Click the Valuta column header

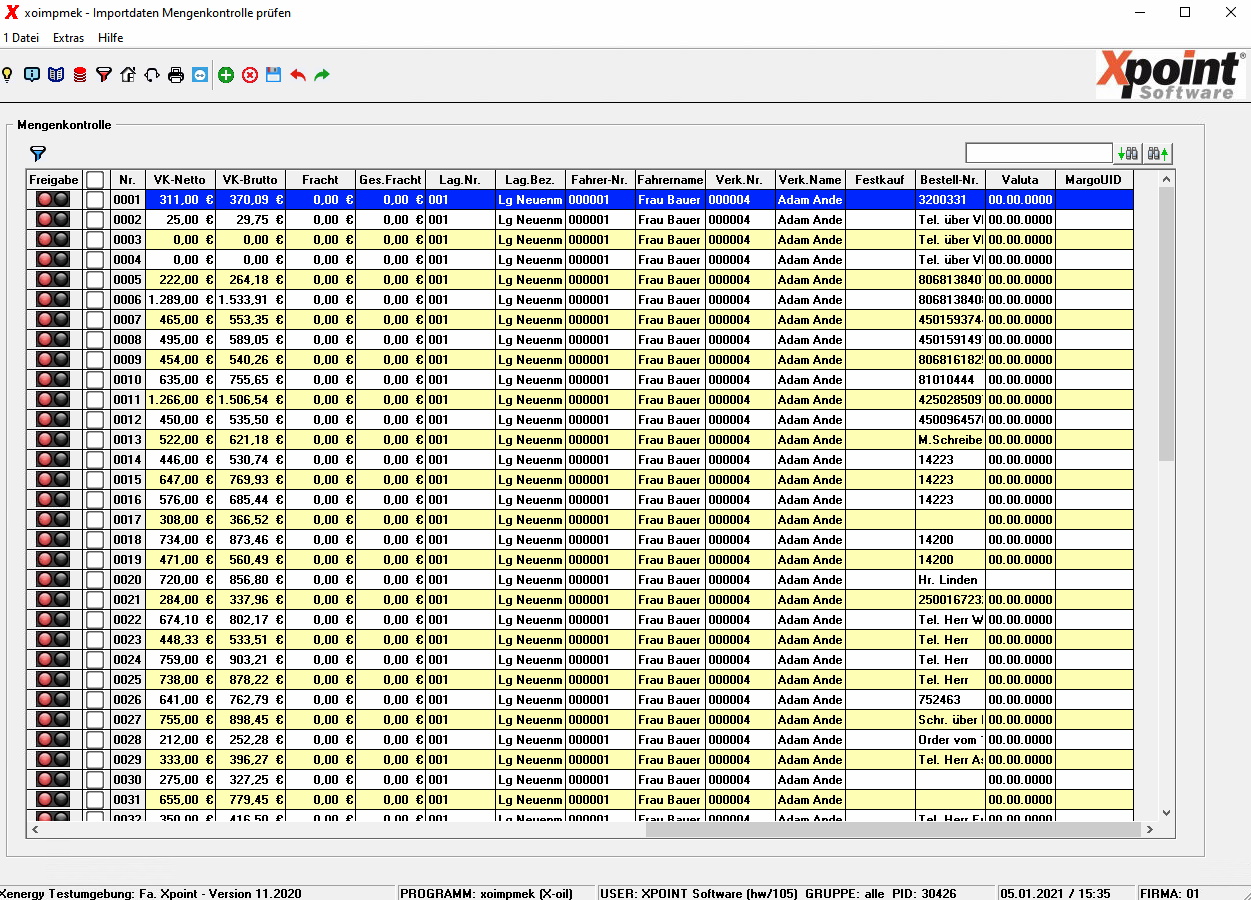pyautogui.click(x=1020, y=180)
